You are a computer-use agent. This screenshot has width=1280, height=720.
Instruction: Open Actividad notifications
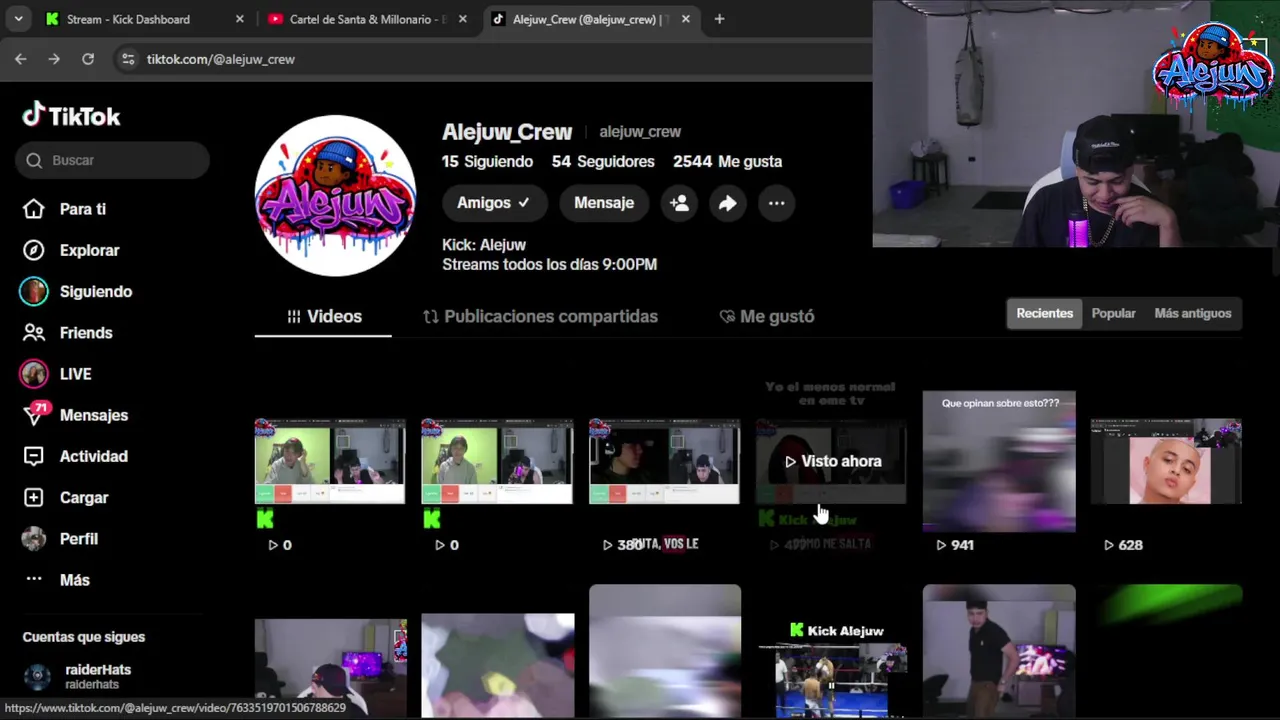pyautogui.click(x=78, y=456)
